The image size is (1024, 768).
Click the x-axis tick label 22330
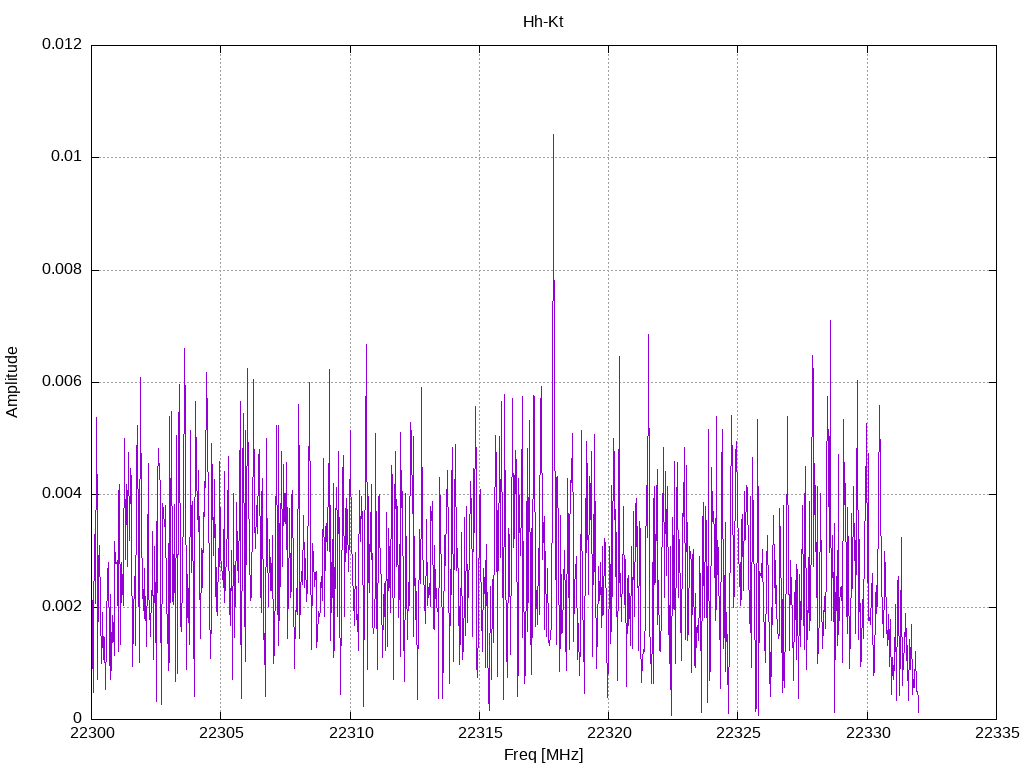click(x=868, y=733)
